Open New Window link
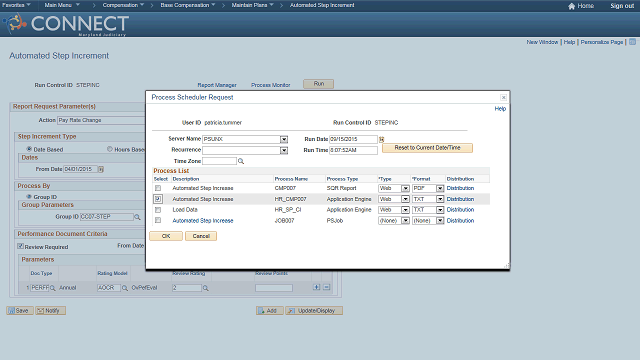 (542, 42)
